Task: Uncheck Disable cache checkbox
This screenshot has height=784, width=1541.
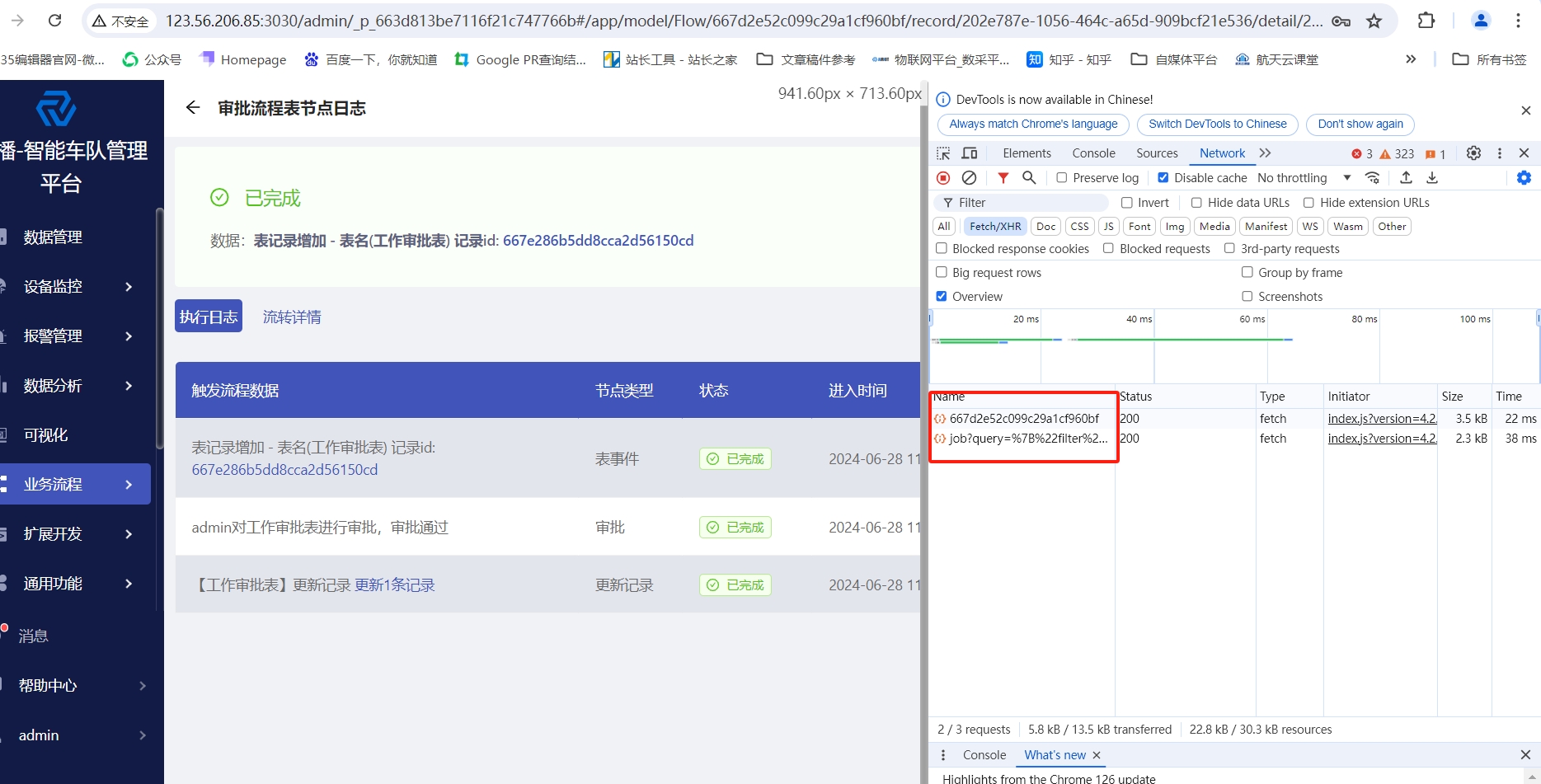Action: point(1163,177)
